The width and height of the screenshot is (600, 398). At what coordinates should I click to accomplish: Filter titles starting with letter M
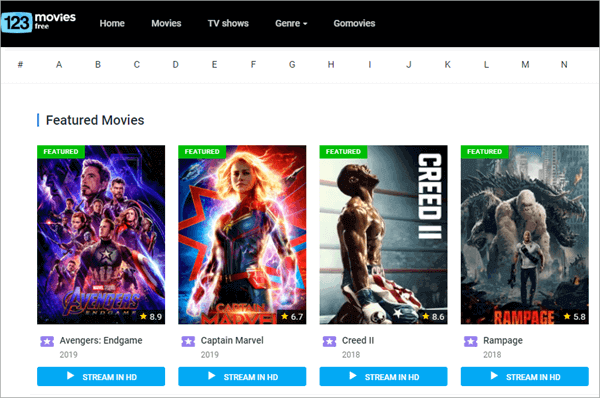coord(525,64)
